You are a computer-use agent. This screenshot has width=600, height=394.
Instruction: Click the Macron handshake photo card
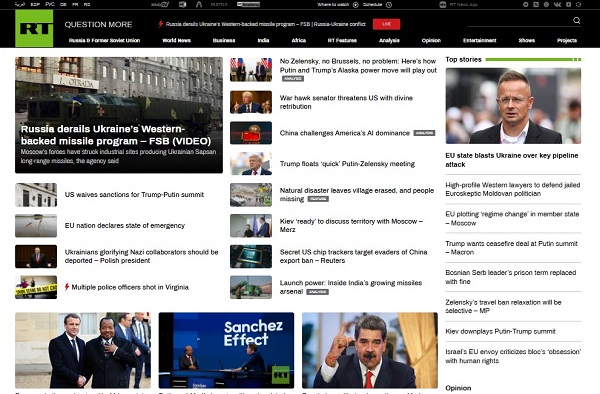pos(83,350)
